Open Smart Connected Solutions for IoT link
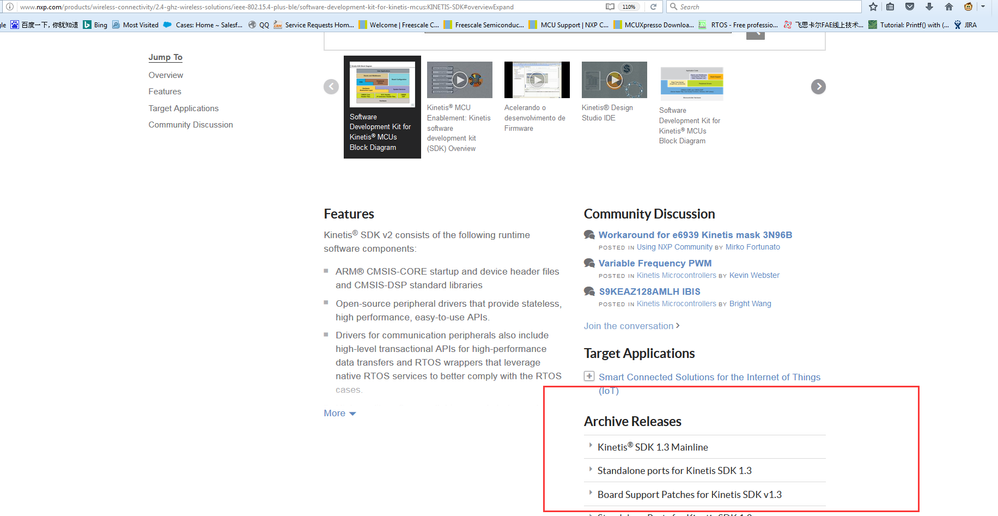This screenshot has width=998, height=516. click(x=709, y=384)
